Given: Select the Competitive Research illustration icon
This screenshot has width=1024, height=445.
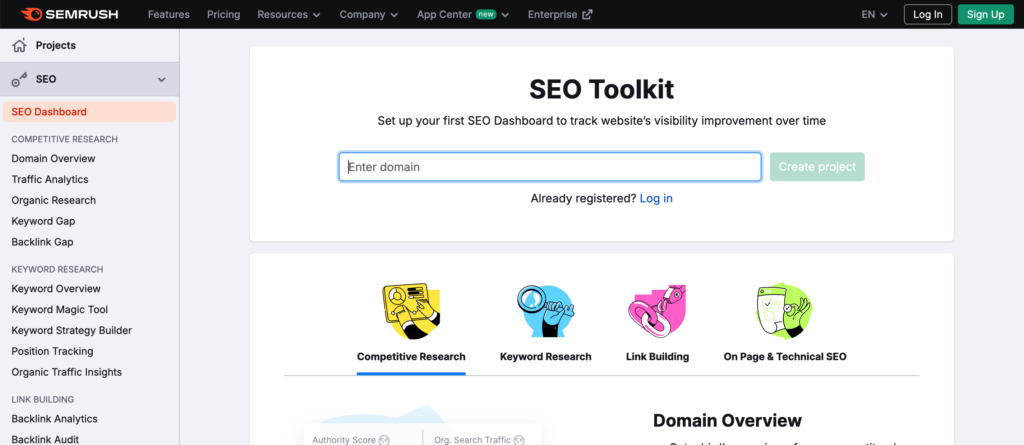Looking at the screenshot, I should (x=411, y=311).
